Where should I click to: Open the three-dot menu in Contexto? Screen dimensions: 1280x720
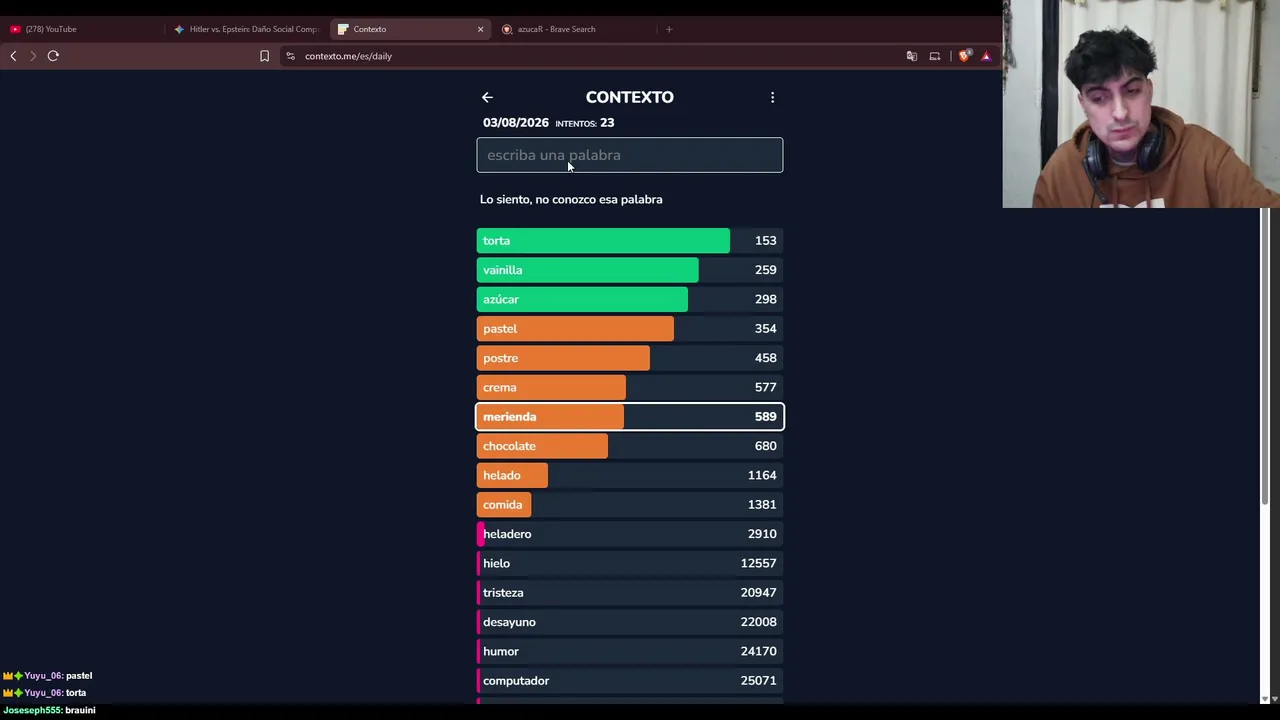tap(772, 97)
